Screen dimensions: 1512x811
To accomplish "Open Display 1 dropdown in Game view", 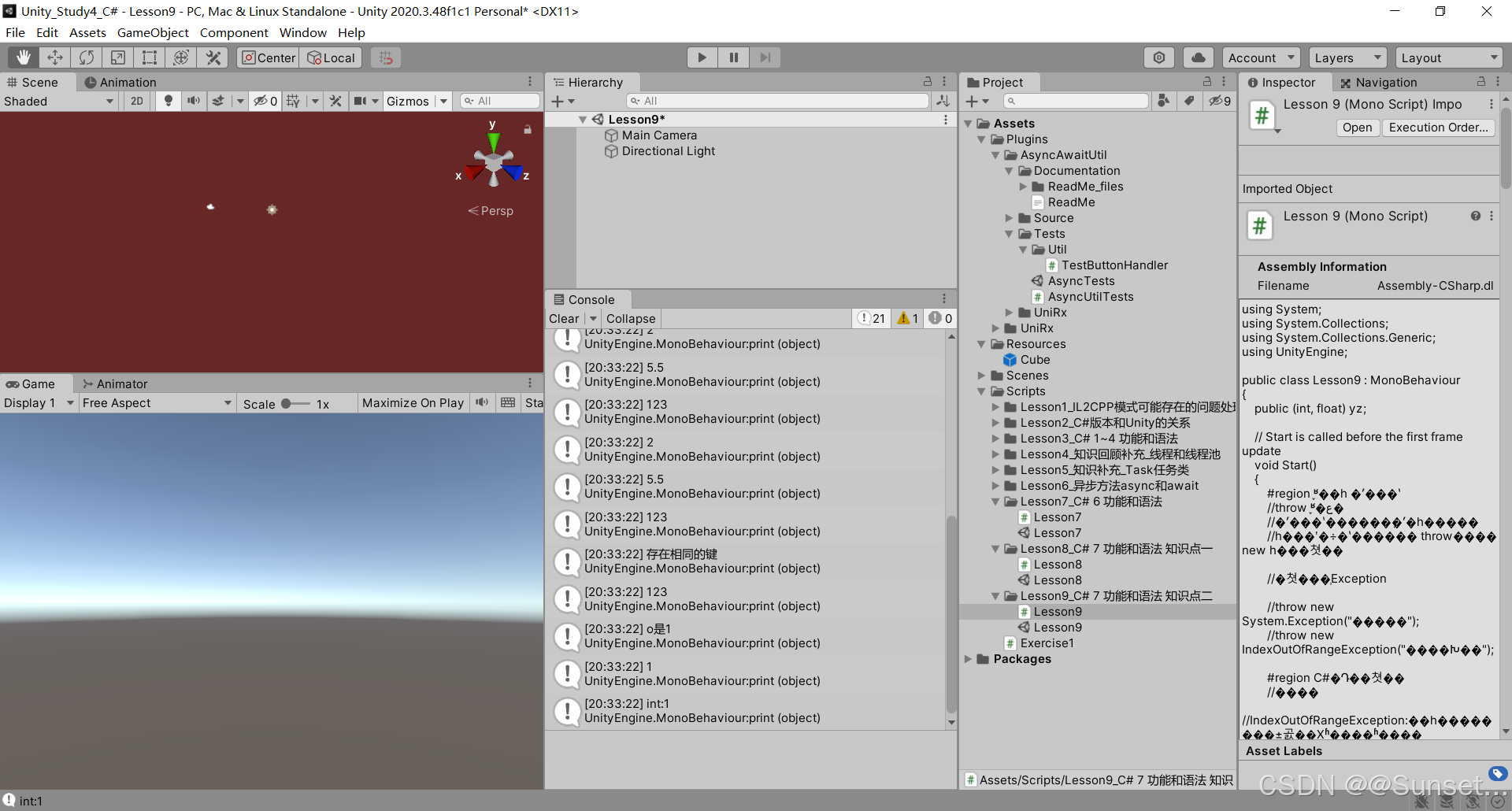I will click(39, 403).
